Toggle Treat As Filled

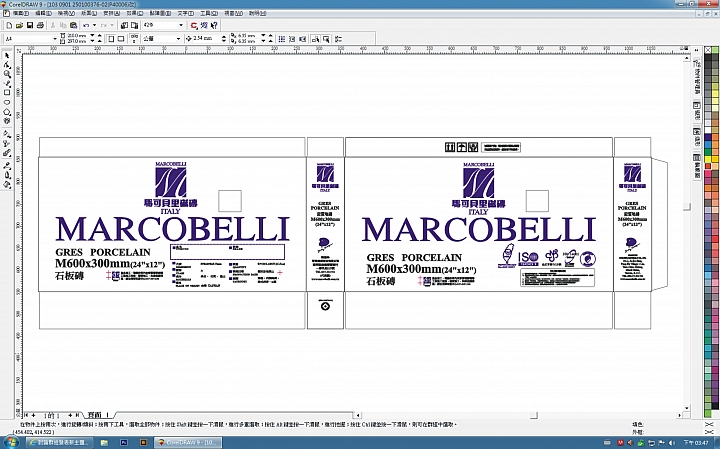pos(326,39)
